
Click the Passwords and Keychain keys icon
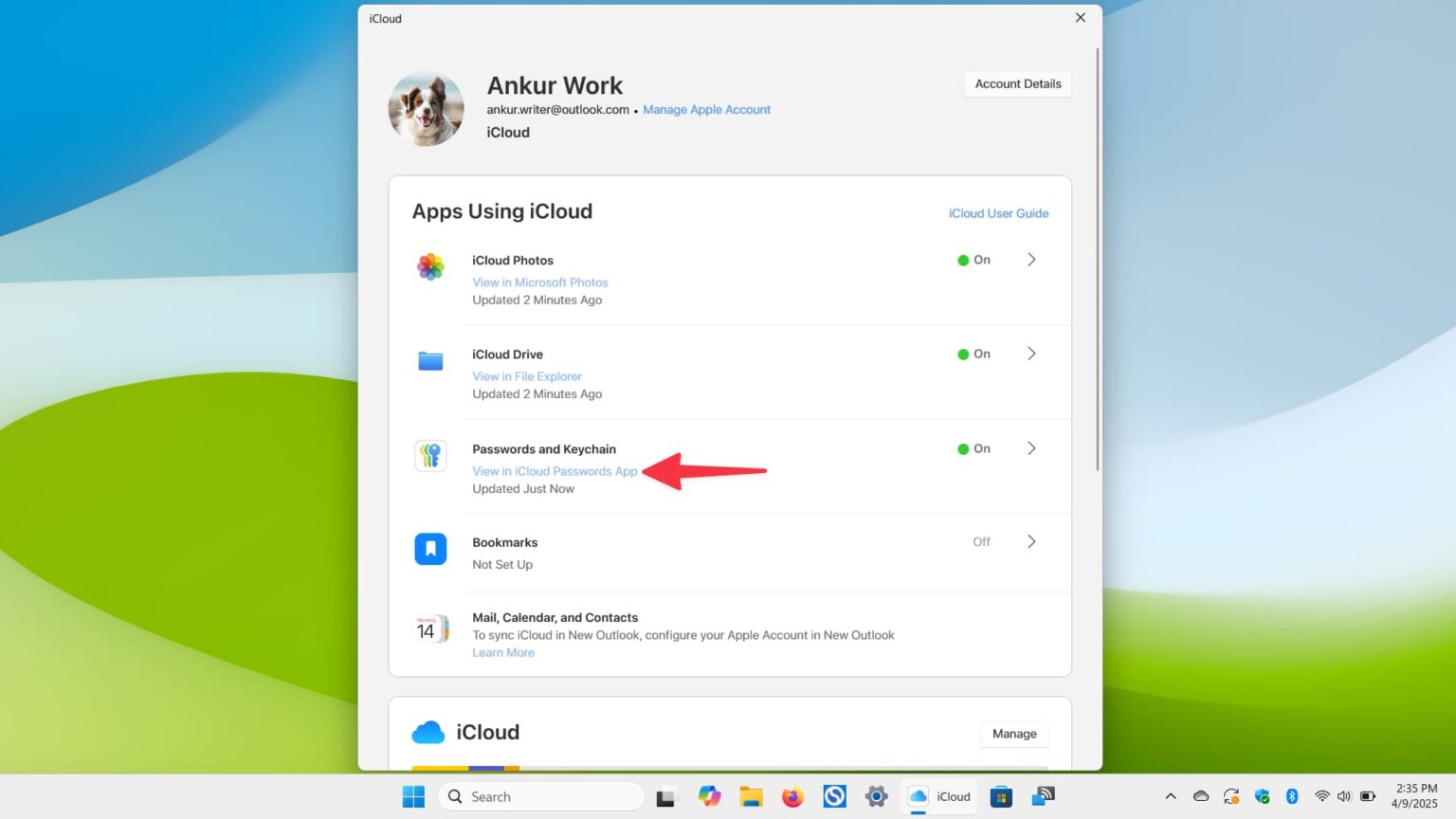(430, 455)
